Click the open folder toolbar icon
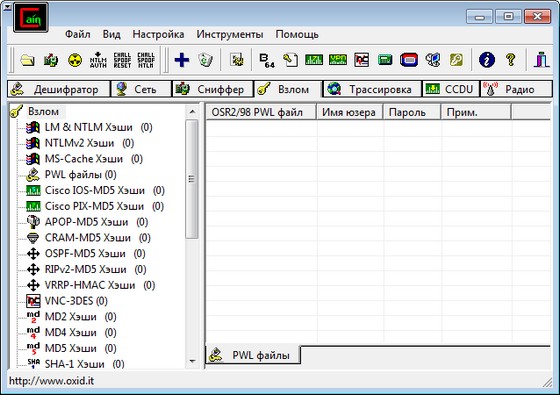560x395 pixels. (x=28, y=60)
